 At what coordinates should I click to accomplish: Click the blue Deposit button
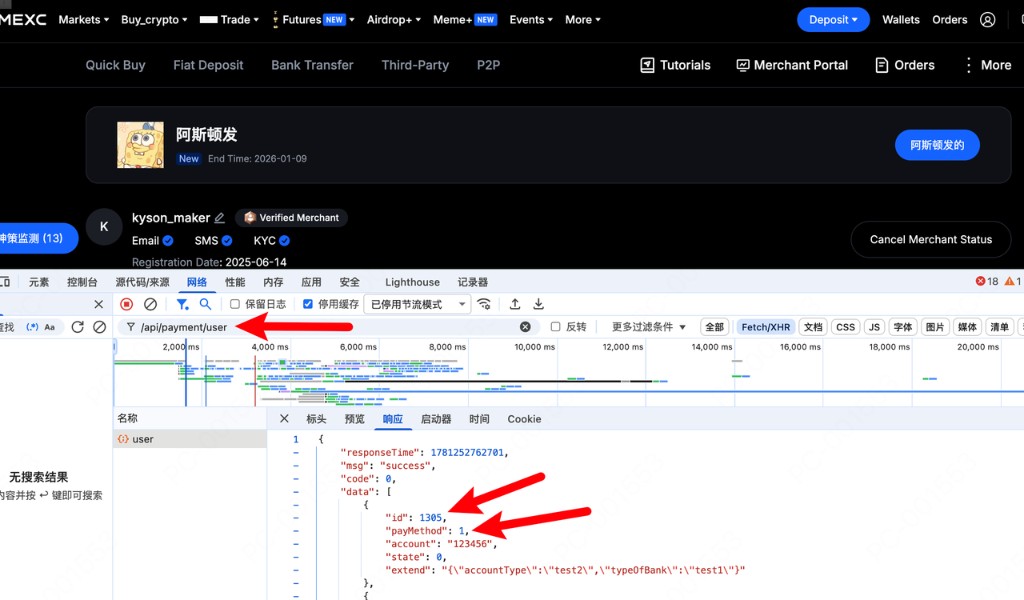pyautogui.click(x=833, y=20)
